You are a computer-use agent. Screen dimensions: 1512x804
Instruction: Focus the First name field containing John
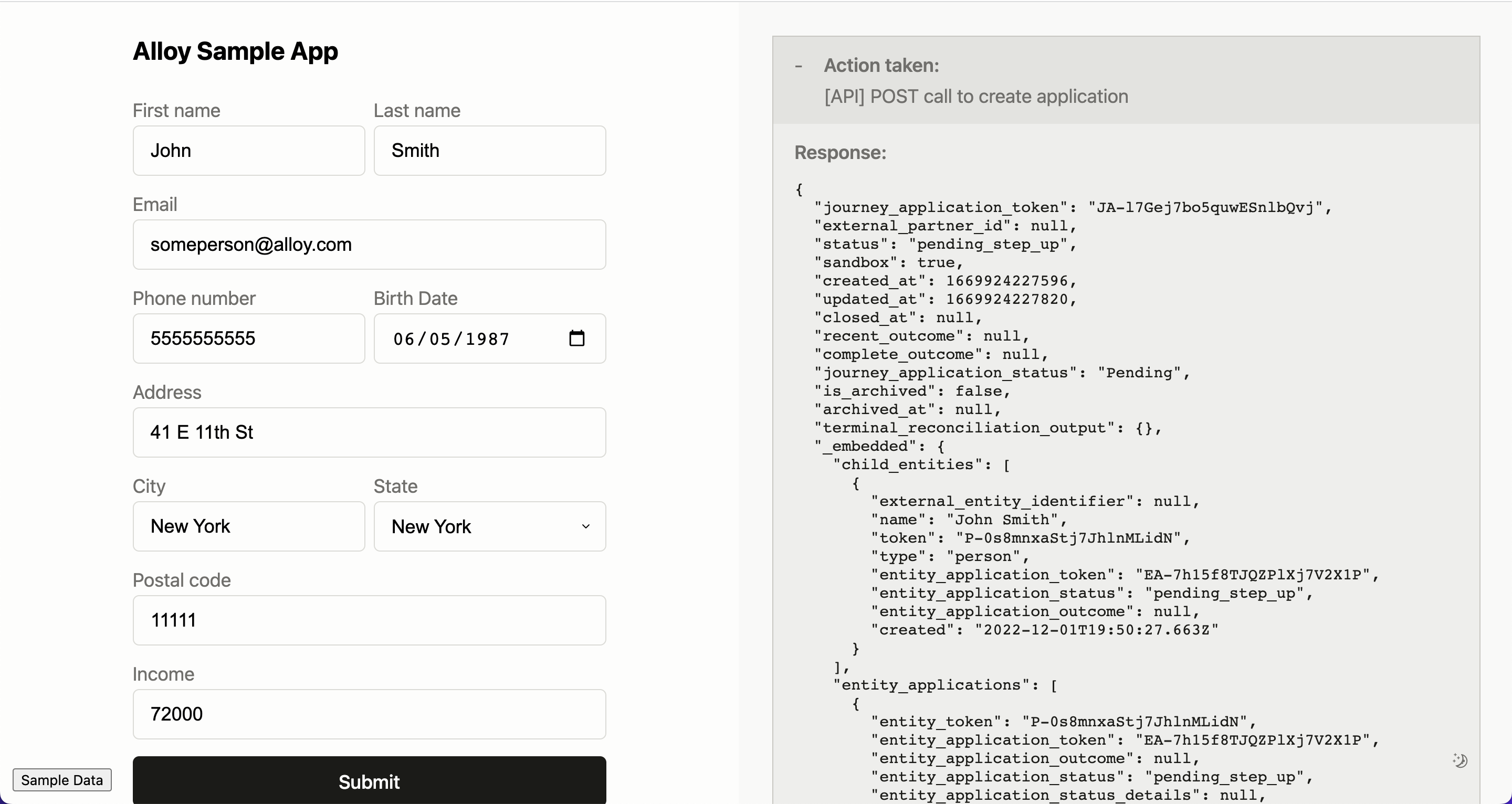coord(248,150)
